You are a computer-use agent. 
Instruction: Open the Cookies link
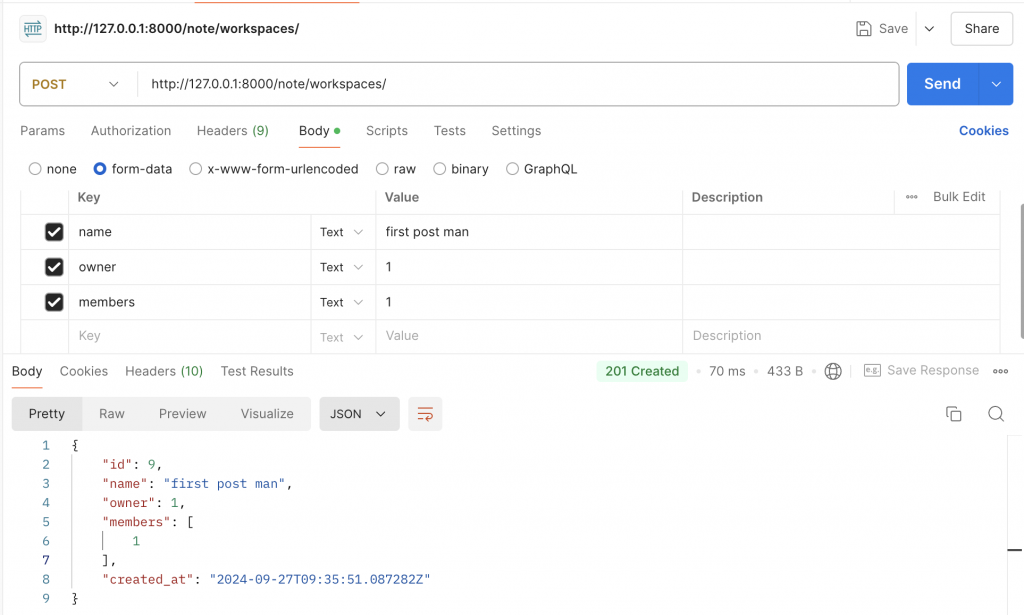pyautogui.click(x=984, y=131)
